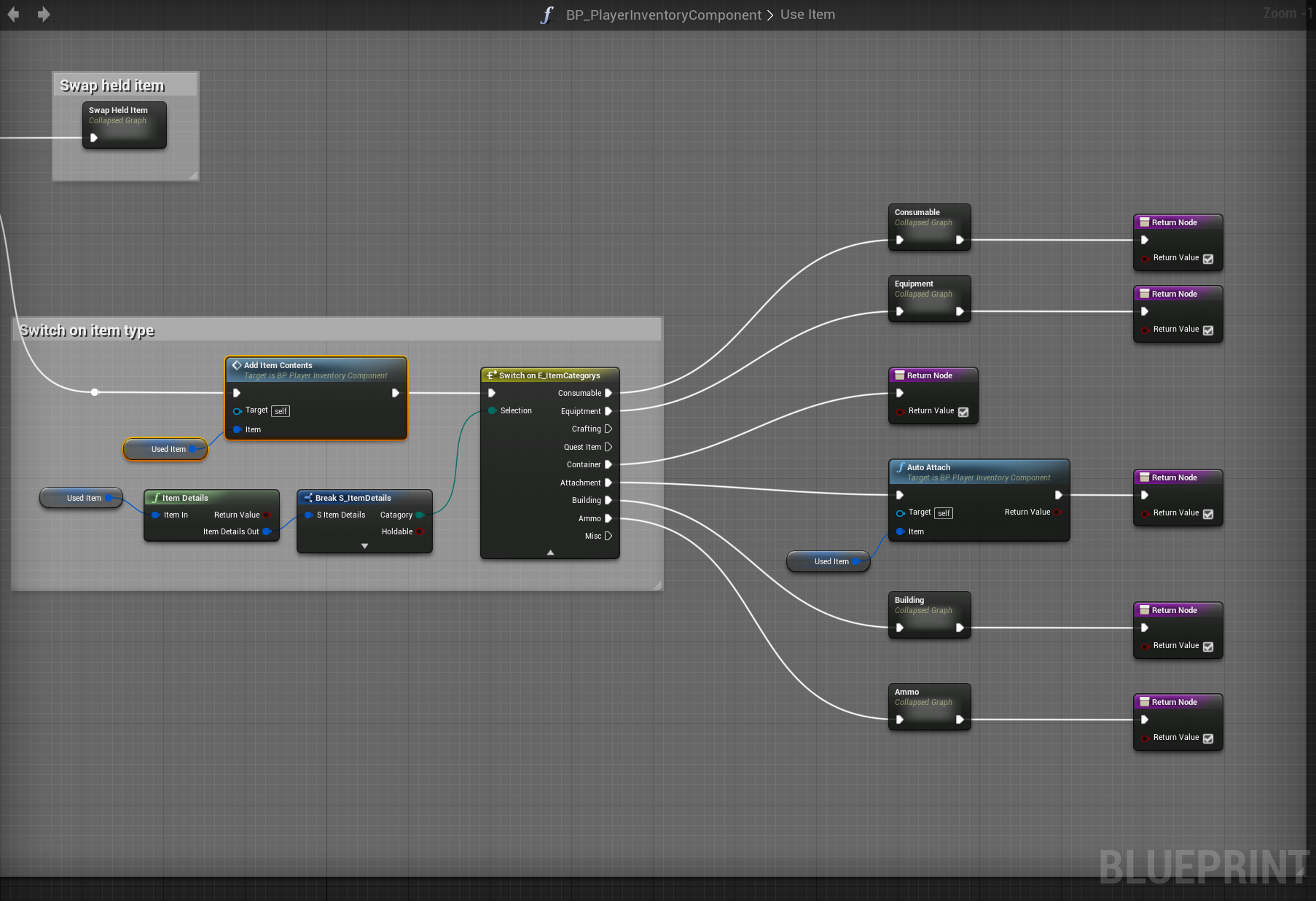Uncheck Return Value on Container's Return Node
Image resolution: width=1316 pixels, height=901 pixels.
click(x=963, y=412)
